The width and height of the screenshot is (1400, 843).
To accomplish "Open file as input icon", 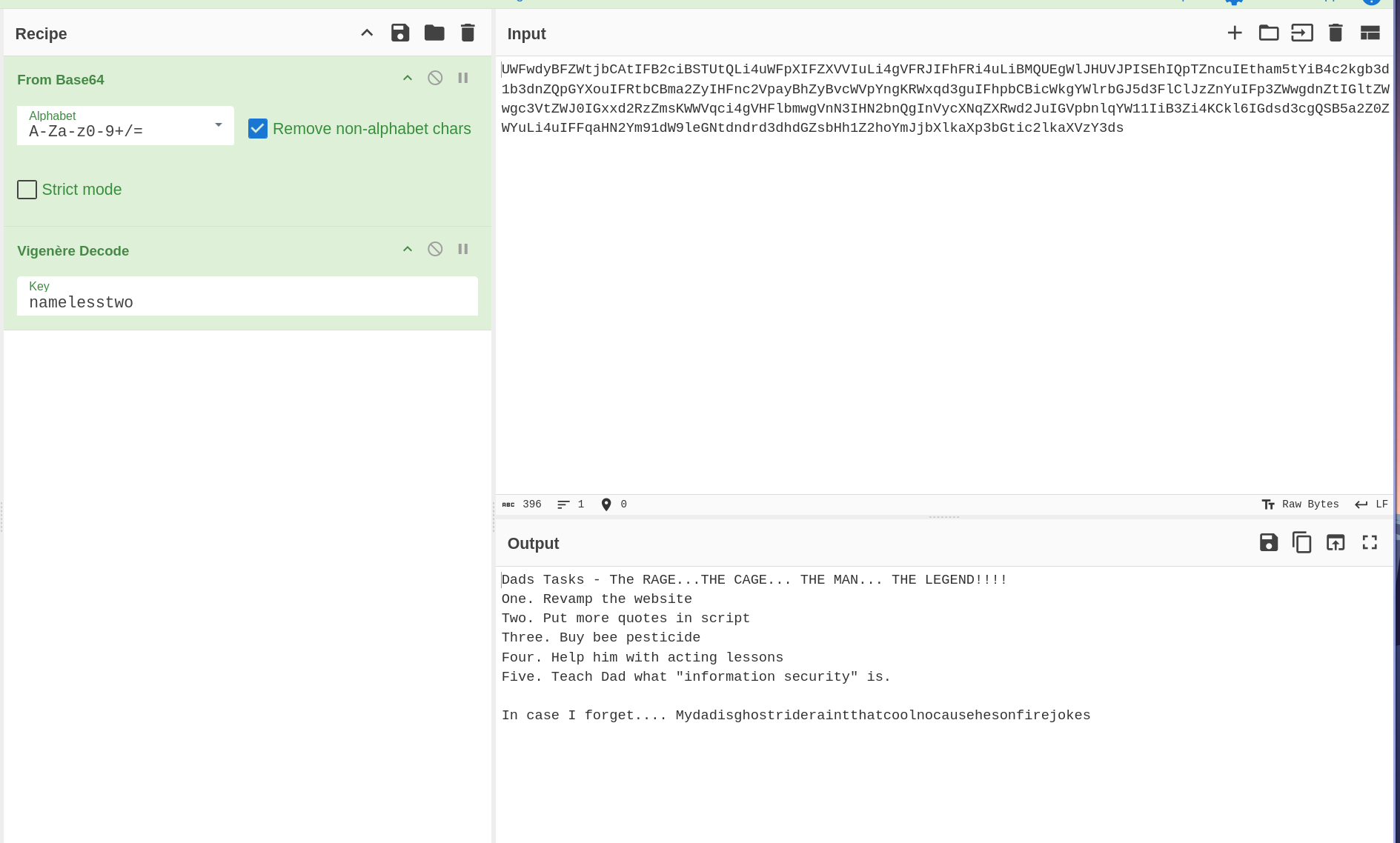I will pos(1302,33).
